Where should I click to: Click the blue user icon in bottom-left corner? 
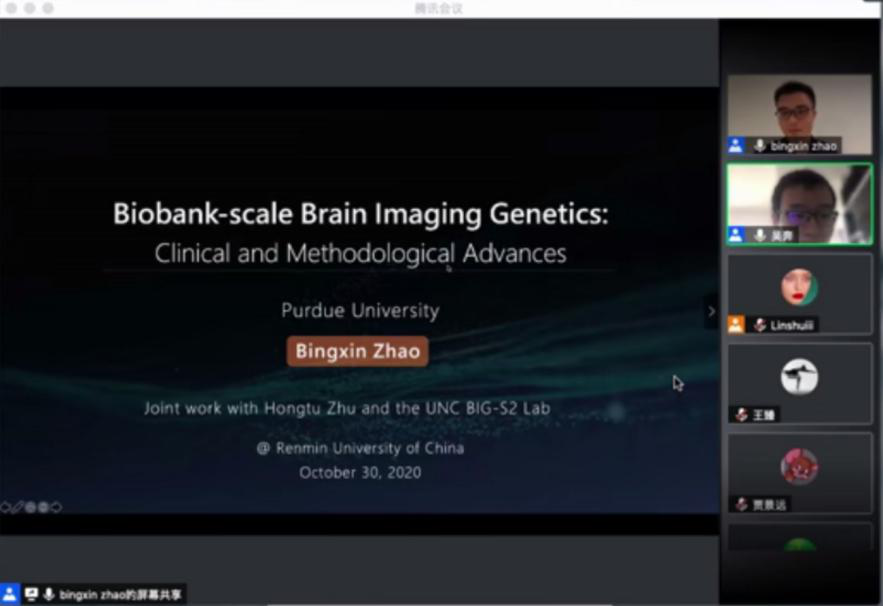point(9,594)
